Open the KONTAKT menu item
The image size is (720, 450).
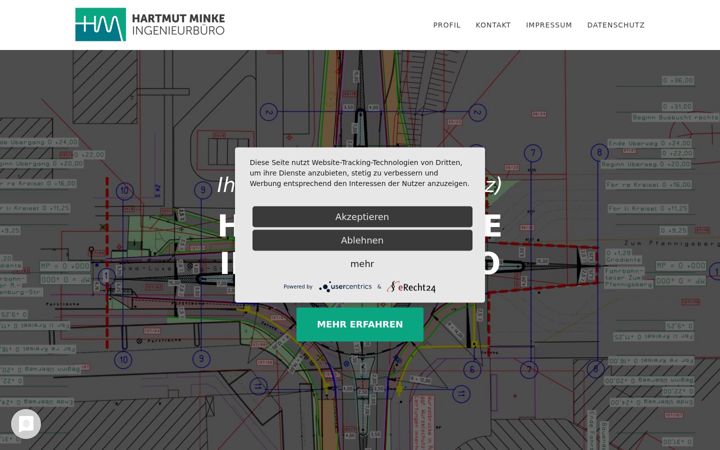point(493,25)
